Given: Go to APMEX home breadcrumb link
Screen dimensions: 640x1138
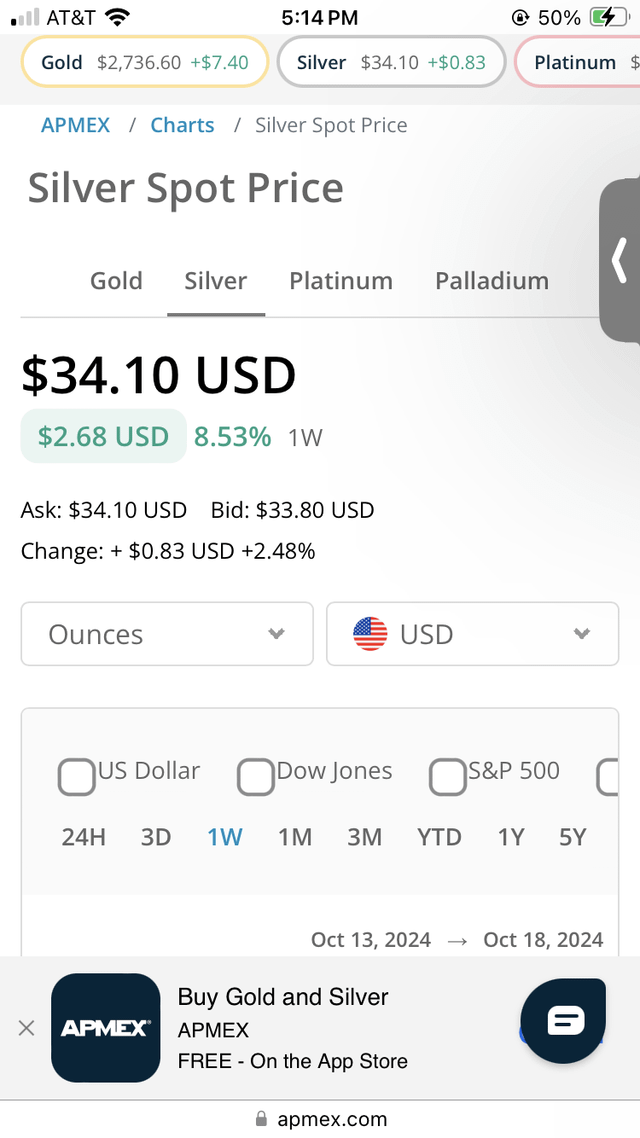Looking at the screenshot, I should 77,125.
